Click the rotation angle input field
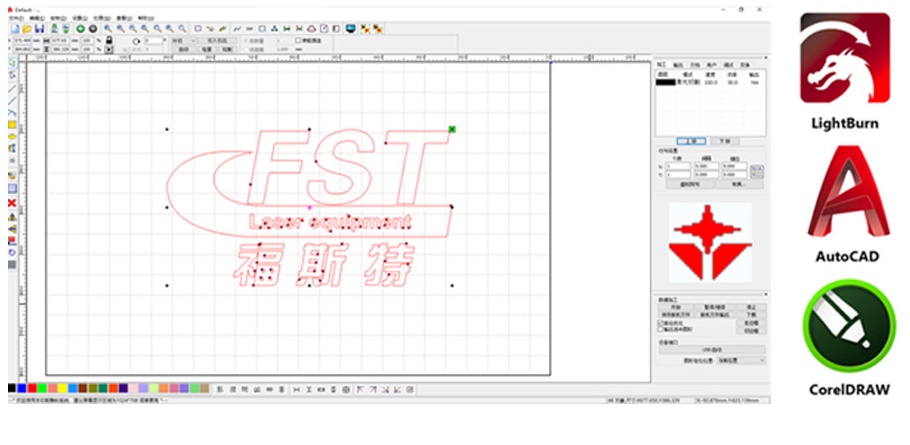This screenshot has width=910, height=445. pos(154,41)
